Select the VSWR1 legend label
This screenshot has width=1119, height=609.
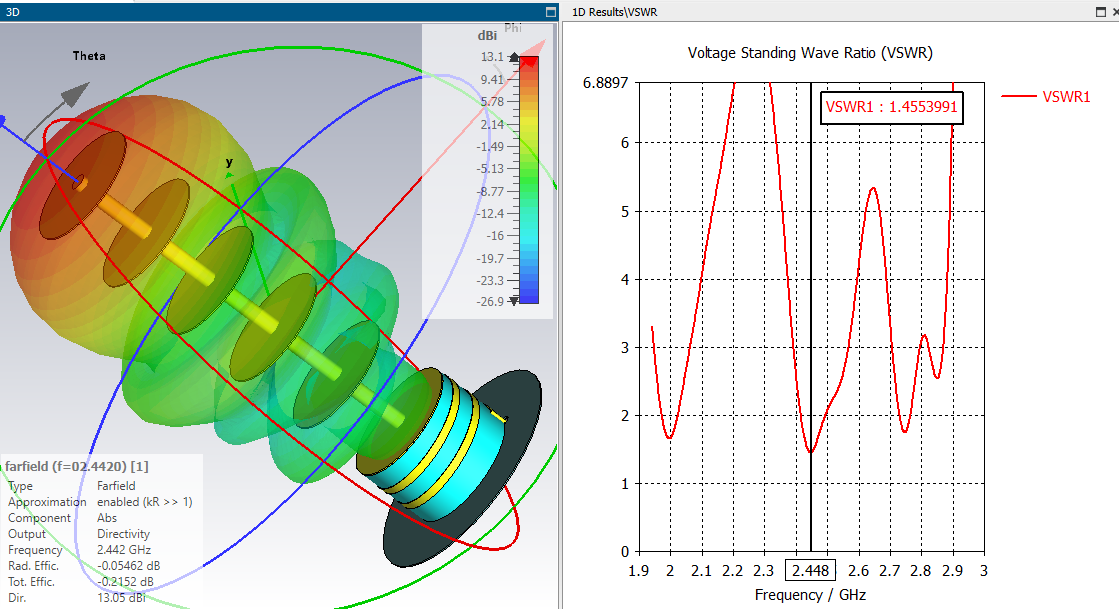pos(1066,97)
